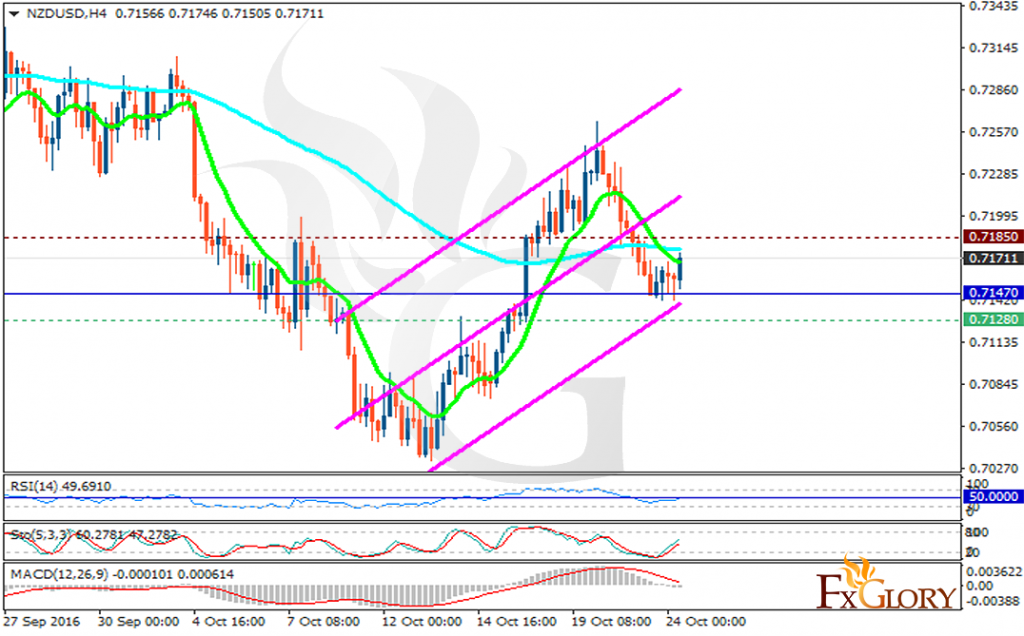Select the 4 Oct 16:00 time axis label
The height and width of the screenshot is (636, 1024).
click(x=229, y=622)
